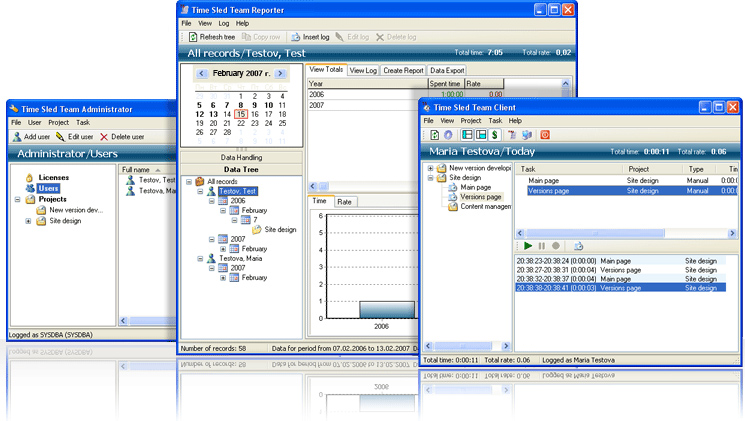745x421 pixels.
Task: Collapse All records in Reporter Data Tree
Action: (x=189, y=182)
